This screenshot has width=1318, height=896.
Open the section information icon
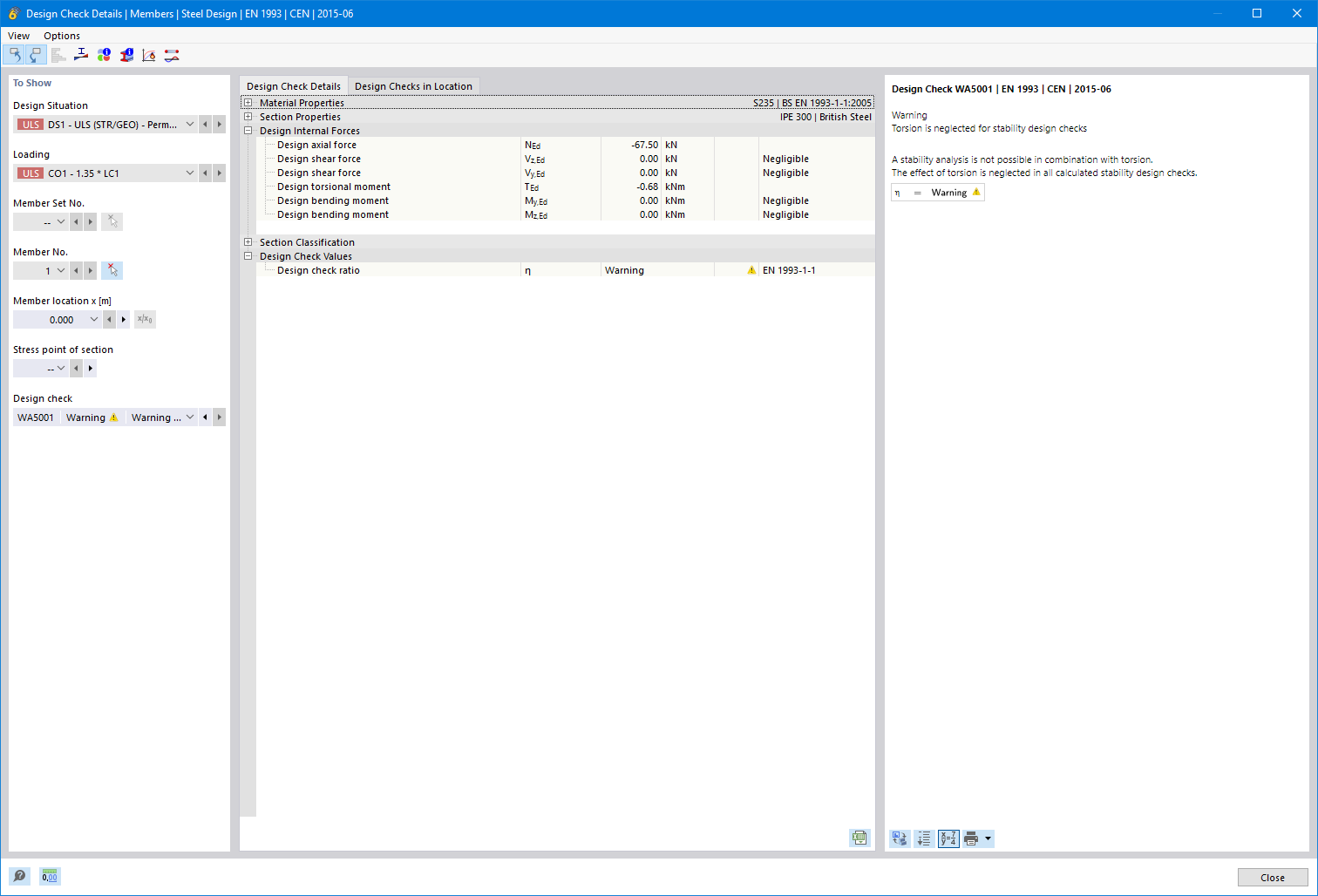(126, 54)
